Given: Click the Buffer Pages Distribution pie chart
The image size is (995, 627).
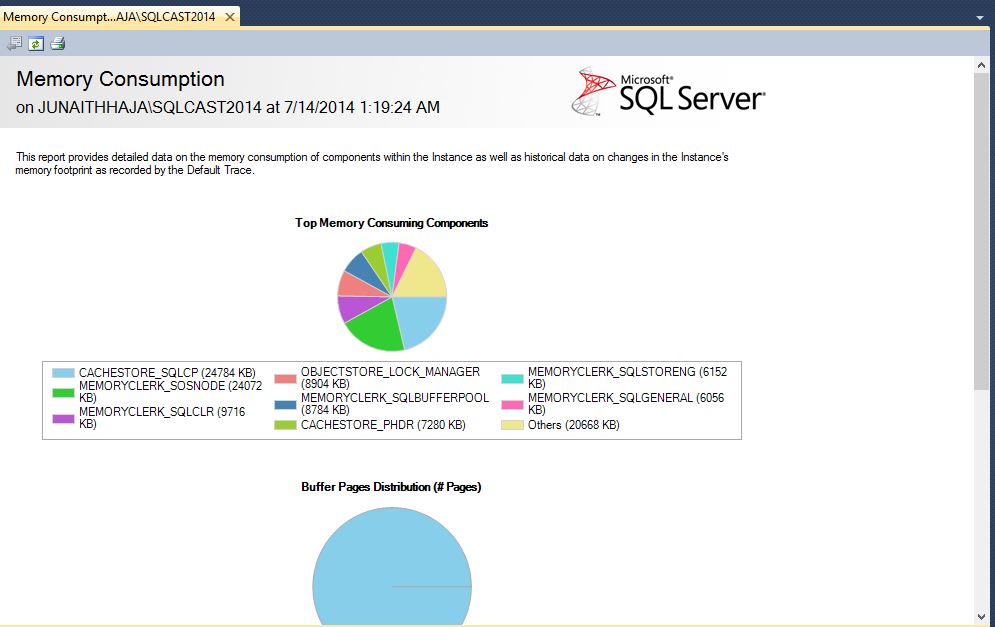Looking at the screenshot, I should click(392, 566).
